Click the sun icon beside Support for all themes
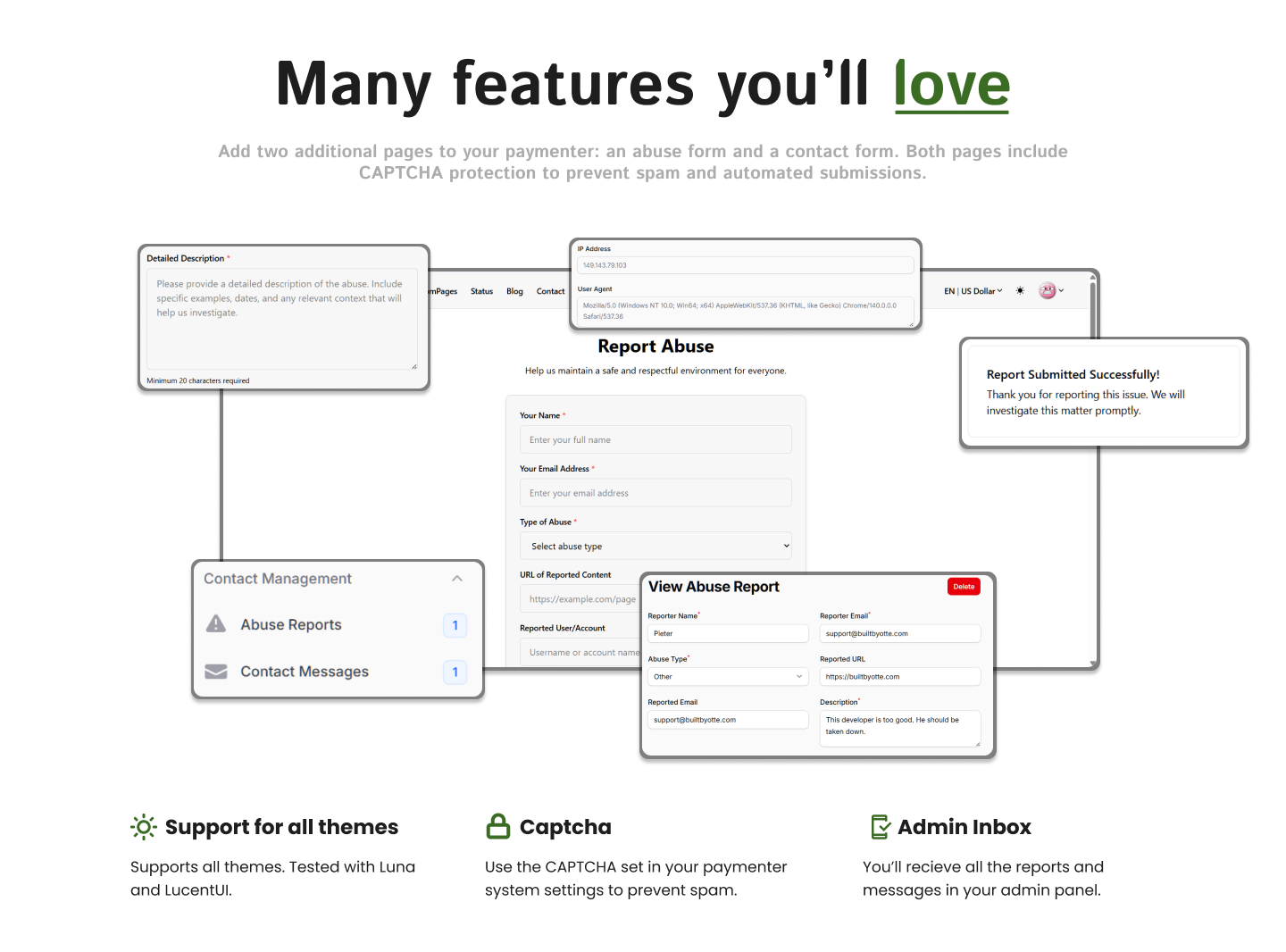This screenshot has height=952, width=1286. click(144, 827)
